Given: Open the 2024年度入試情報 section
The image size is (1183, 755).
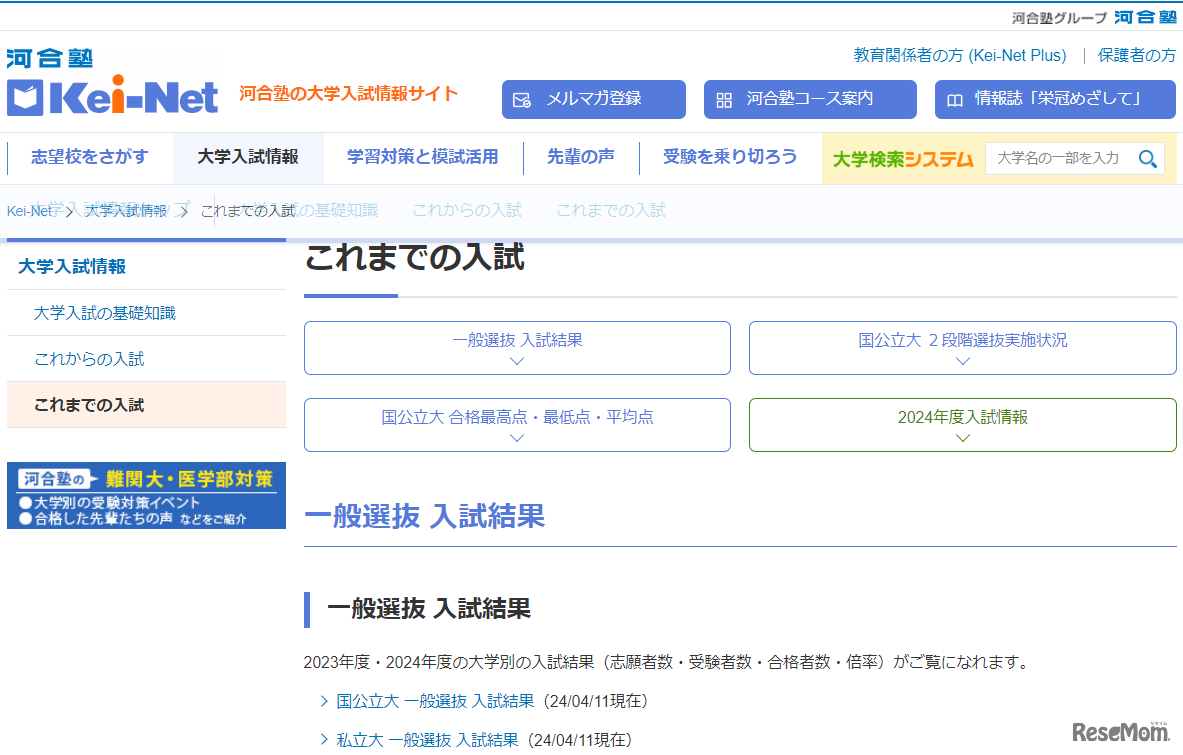Looking at the screenshot, I should point(962,425).
